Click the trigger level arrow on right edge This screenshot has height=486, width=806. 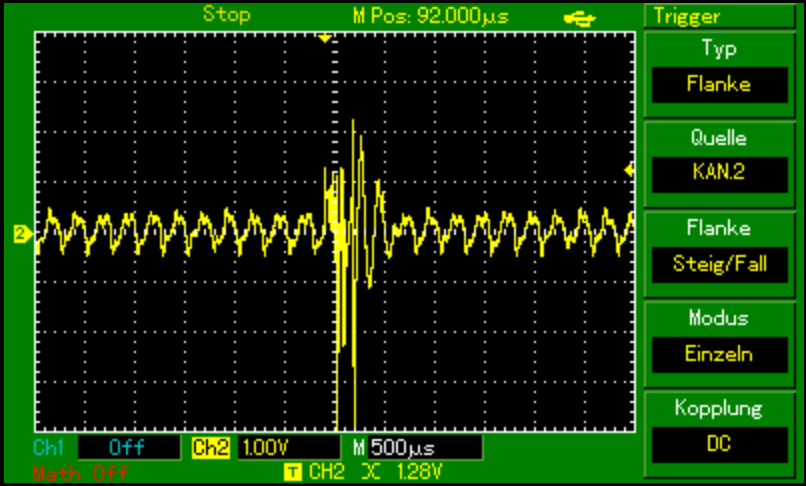(x=629, y=171)
